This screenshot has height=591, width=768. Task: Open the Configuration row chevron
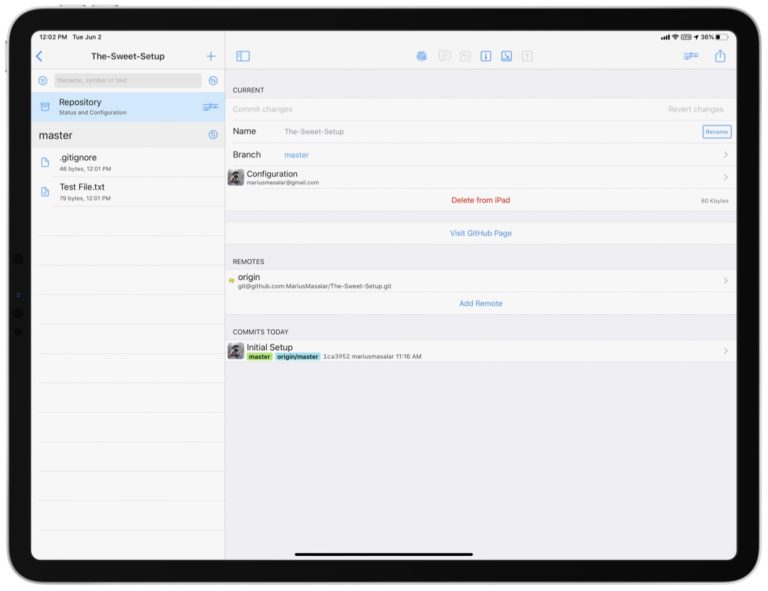pos(725,178)
